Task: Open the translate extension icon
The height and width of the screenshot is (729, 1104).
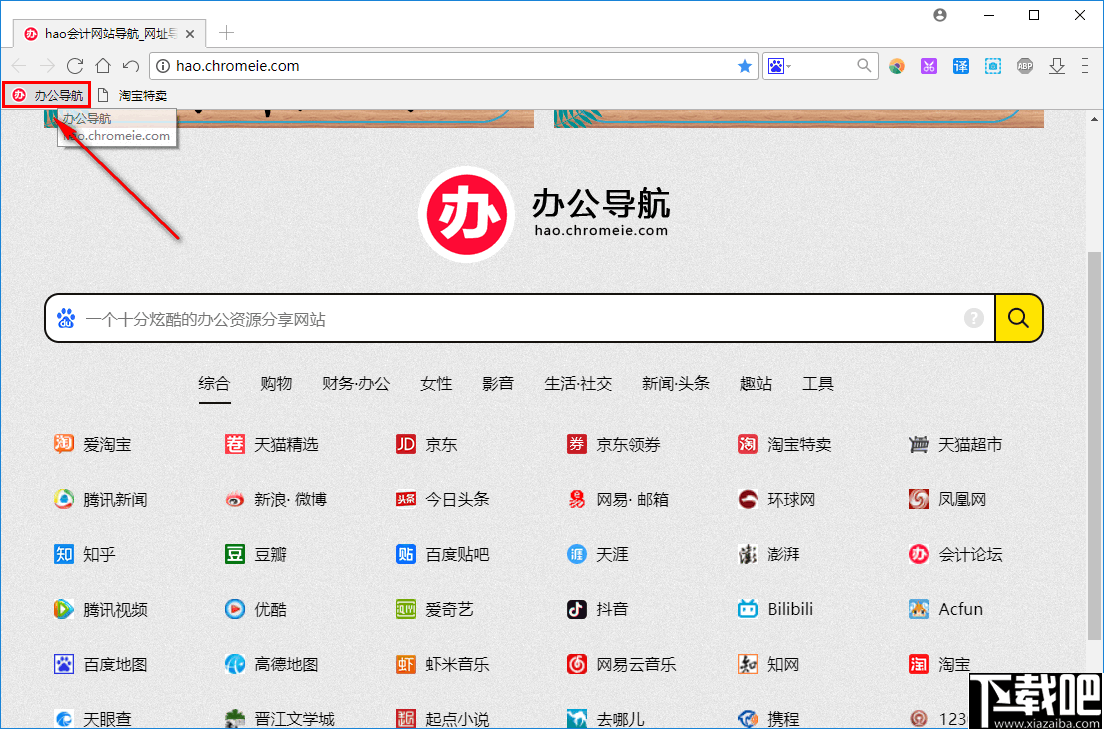Action: [x=961, y=65]
